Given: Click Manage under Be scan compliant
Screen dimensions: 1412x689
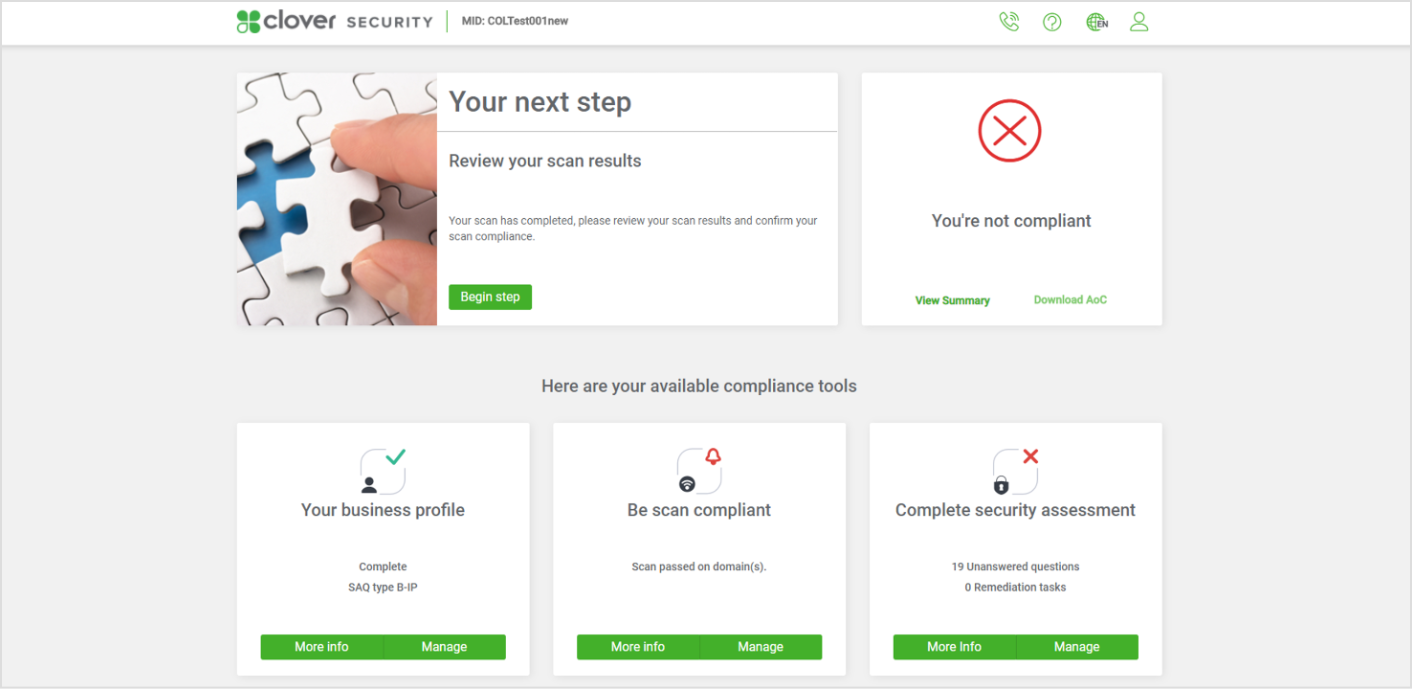Looking at the screenshot, I should pos(760,647).
